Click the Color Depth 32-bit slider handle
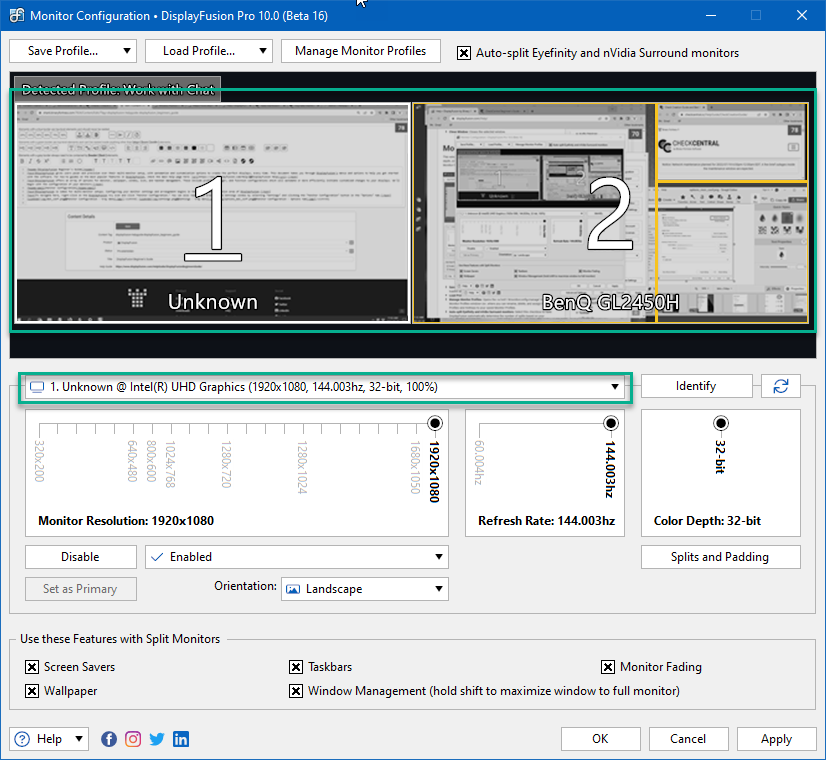The height and width of the screenshot is (760, 826). click(721, 423)
